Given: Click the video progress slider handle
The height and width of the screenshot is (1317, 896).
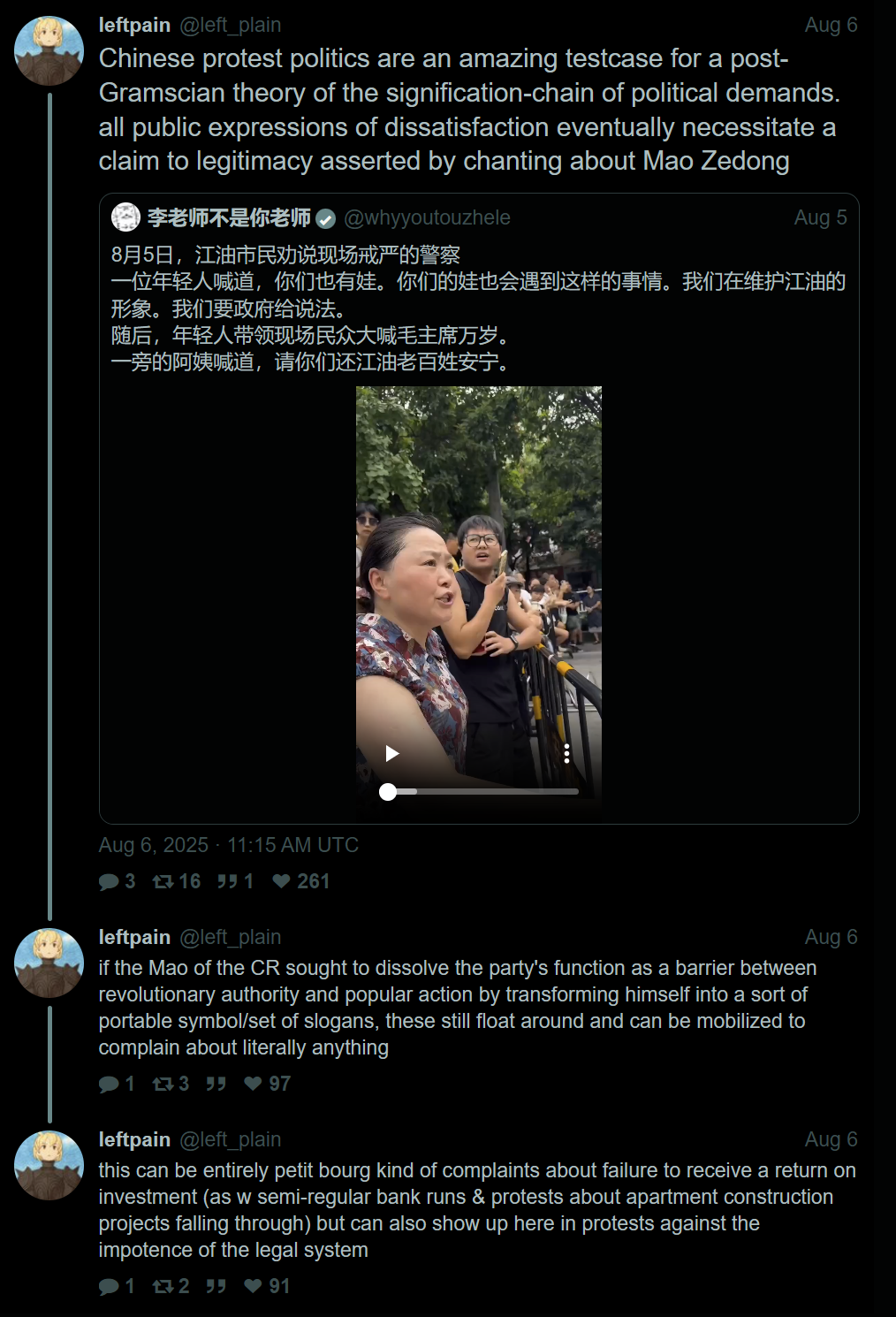Looking at the screenshot, I should 388,792.
